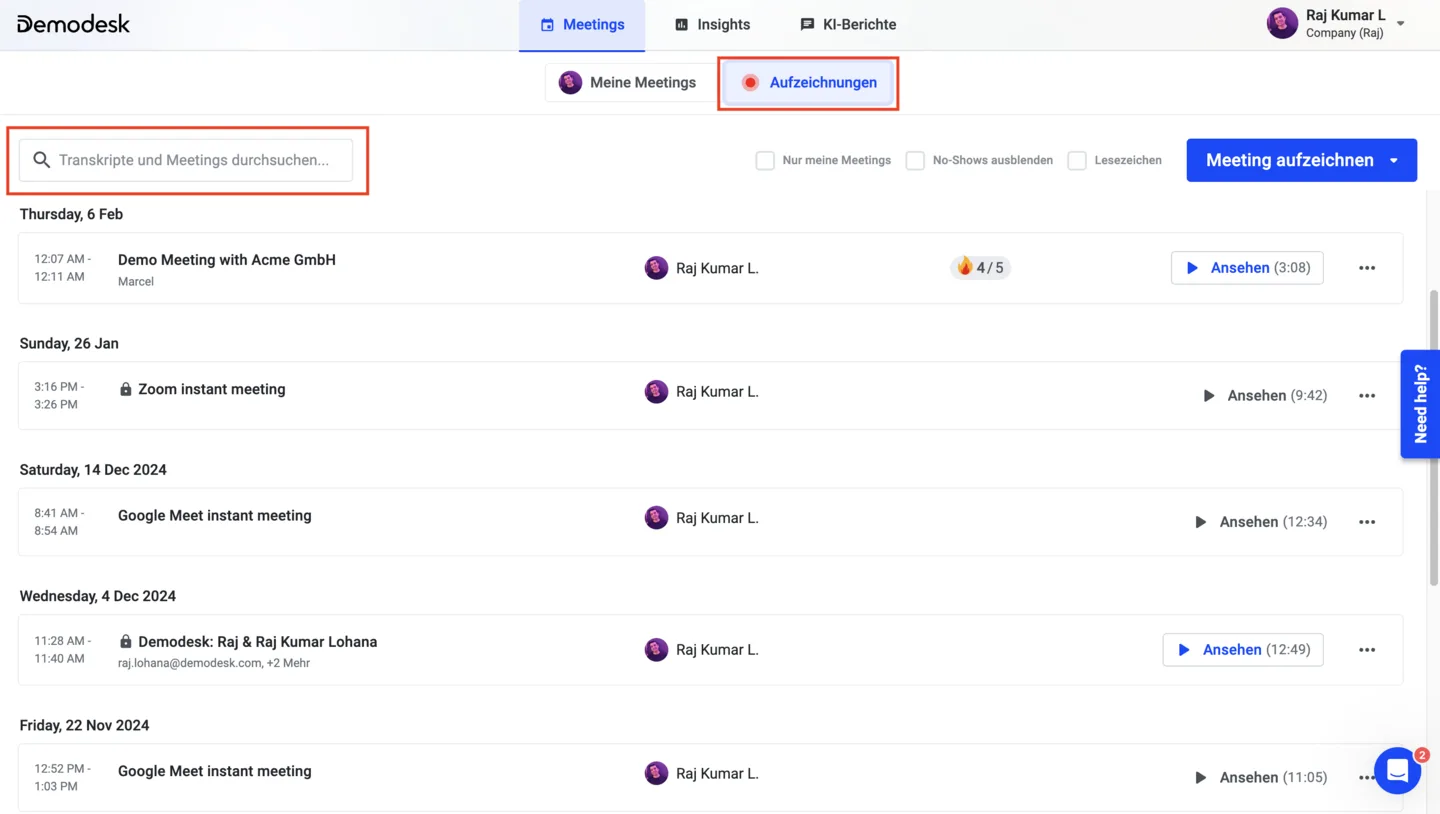
Task: Click the Sunday, 26 Jan date heading
Action: [69, 343]
